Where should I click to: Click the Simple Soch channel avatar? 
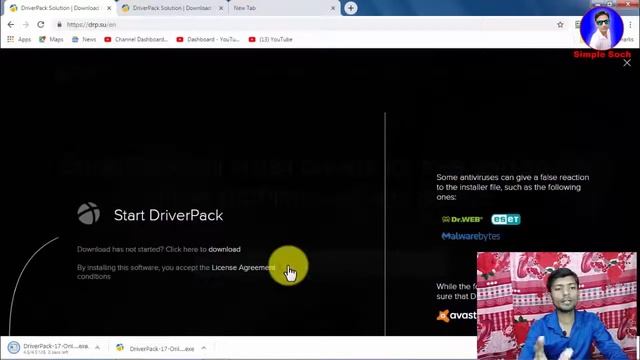pos(602,29)
